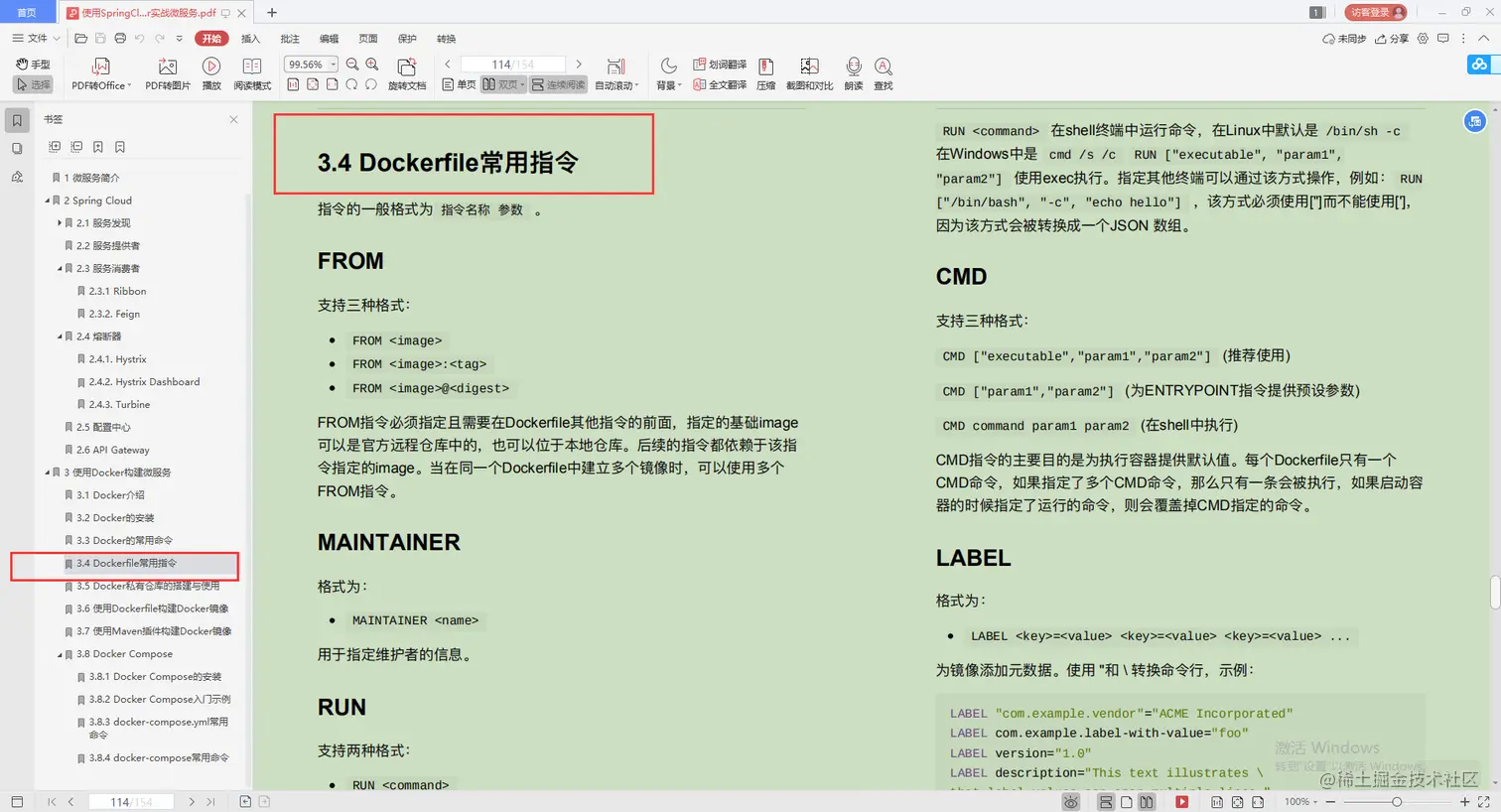This screenshot has width=1501, height=812.
Task: Rotate the document with 旋转文档
Action: (406, 69)
